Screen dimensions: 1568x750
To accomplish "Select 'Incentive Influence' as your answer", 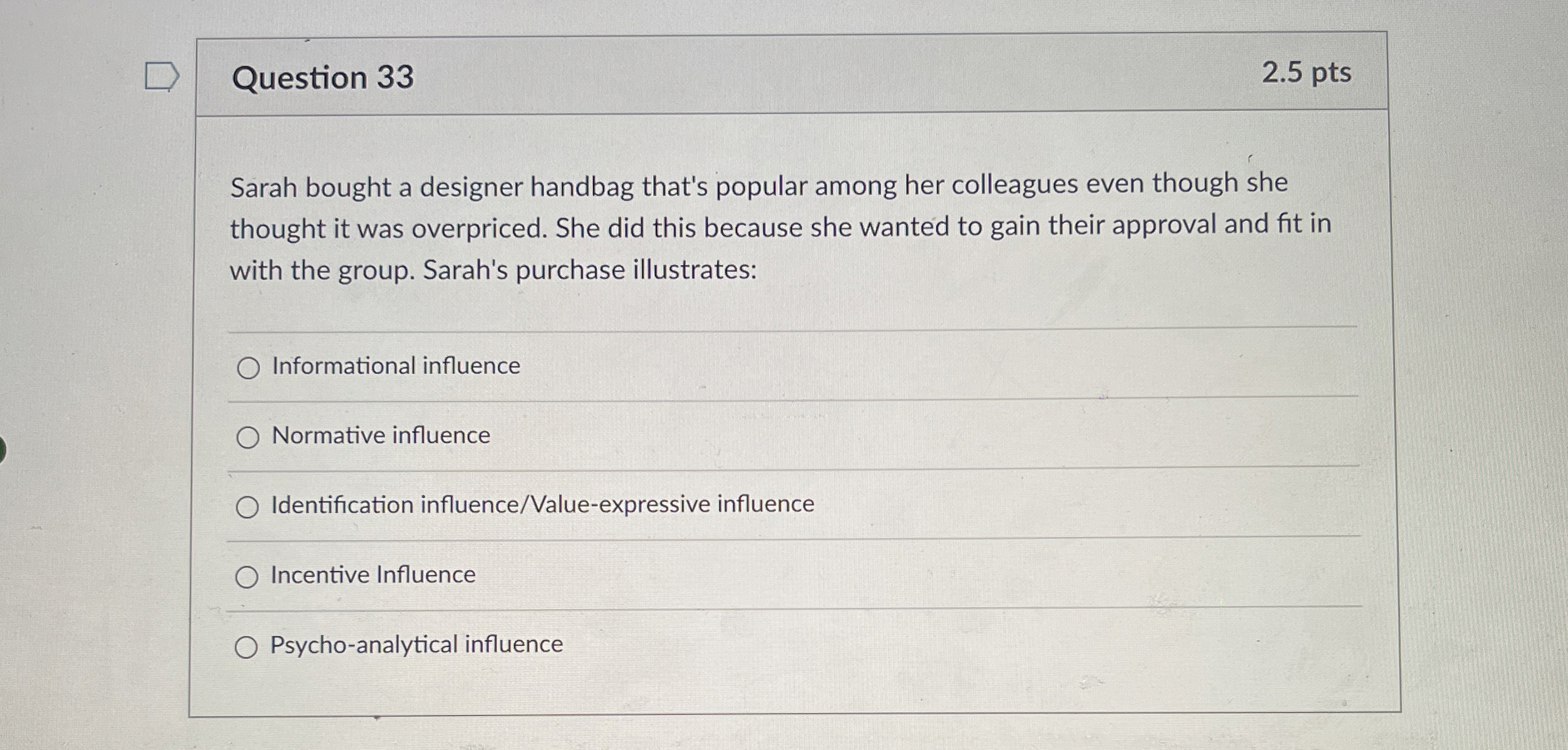I will [249, 575].
